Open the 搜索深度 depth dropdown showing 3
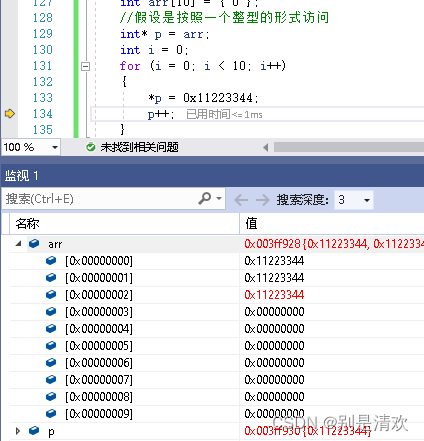The height and width of the screenshot is (441, 424). pyautogui.click(x=354, y=200)
